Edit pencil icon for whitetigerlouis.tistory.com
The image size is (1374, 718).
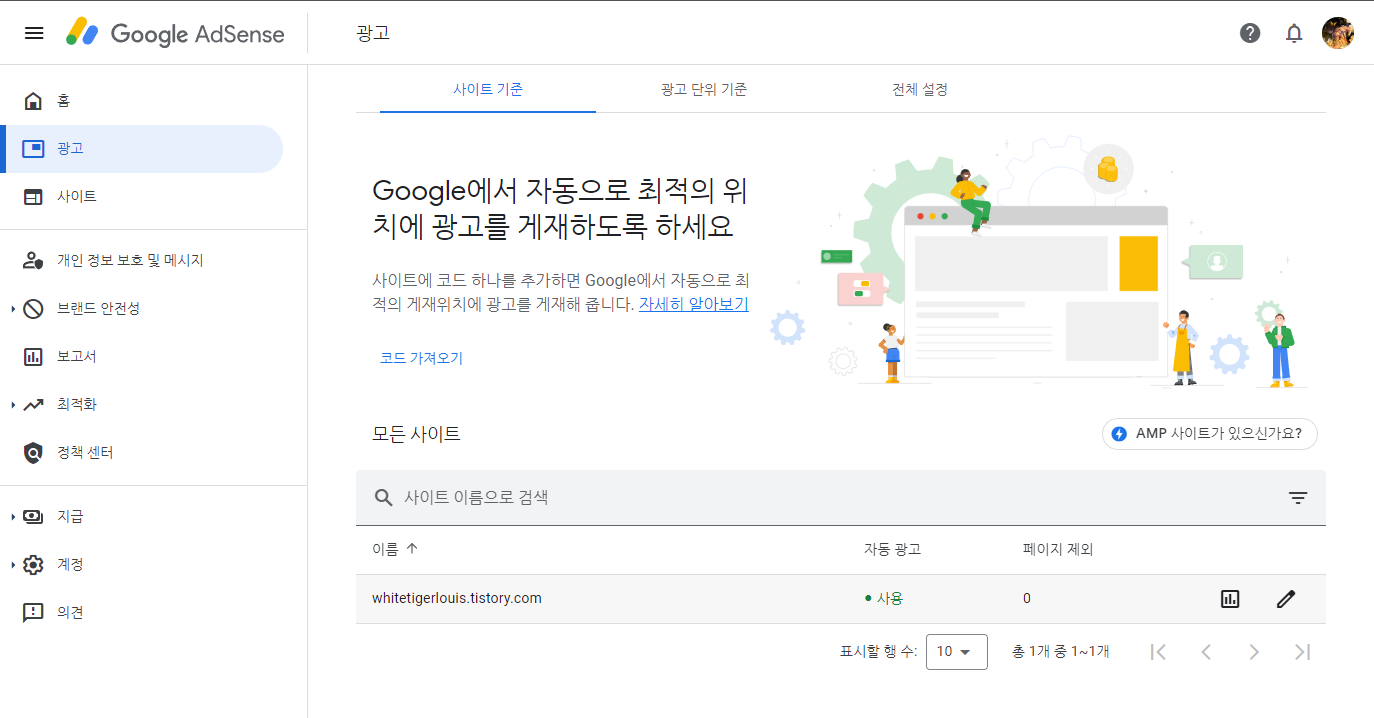pyautogui.click(x=1286, y=599)
